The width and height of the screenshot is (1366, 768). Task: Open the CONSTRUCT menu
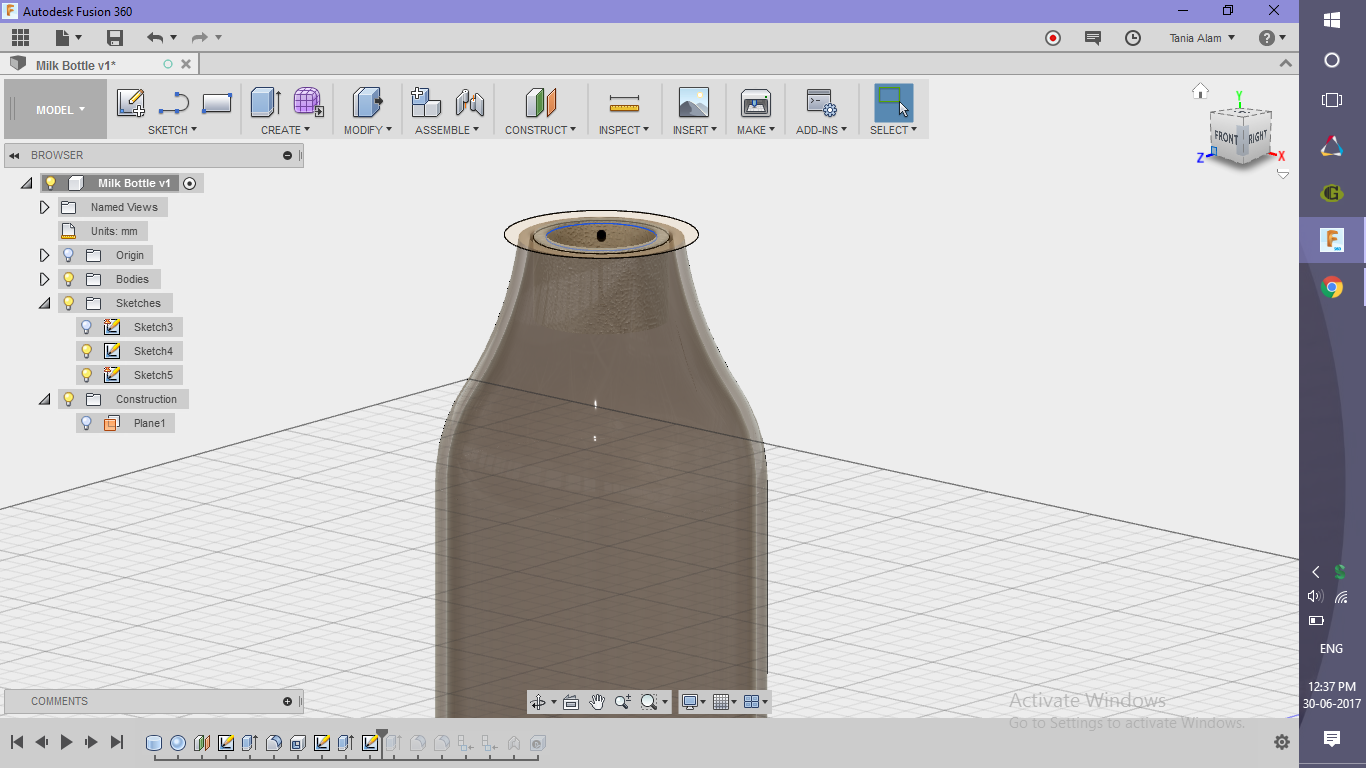(540, 130)
